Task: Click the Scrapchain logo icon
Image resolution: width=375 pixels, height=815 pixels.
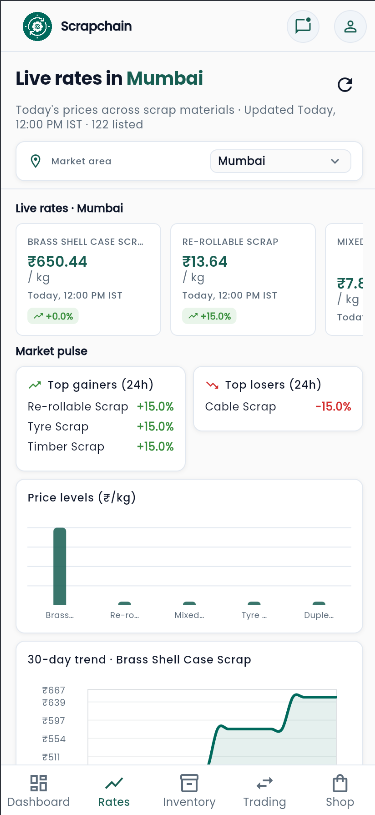Action: coord(37,26)
